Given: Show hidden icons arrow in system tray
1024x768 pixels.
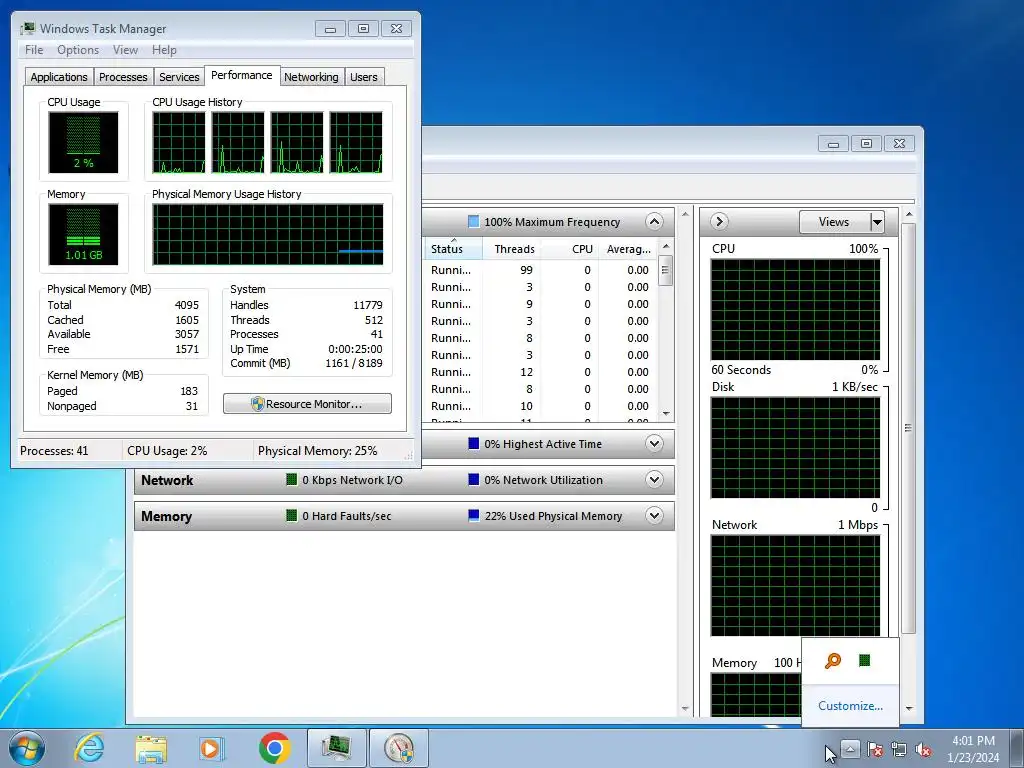Looking at the screenshot, I should coord(850,748).
